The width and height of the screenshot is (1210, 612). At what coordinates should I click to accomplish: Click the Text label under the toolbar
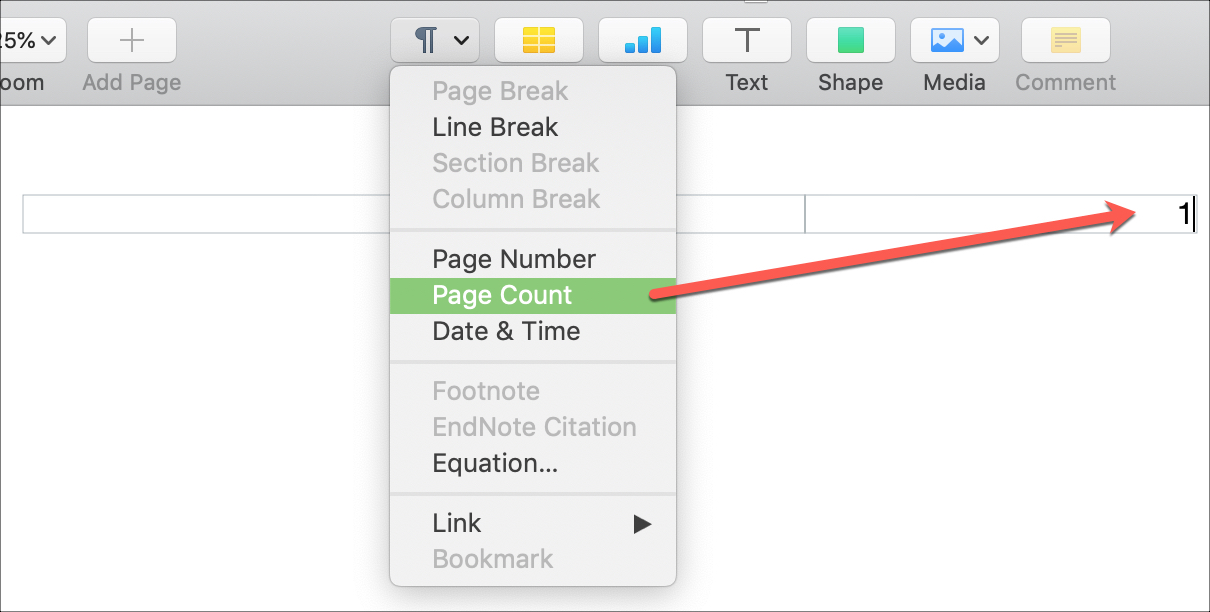point(747,82)
